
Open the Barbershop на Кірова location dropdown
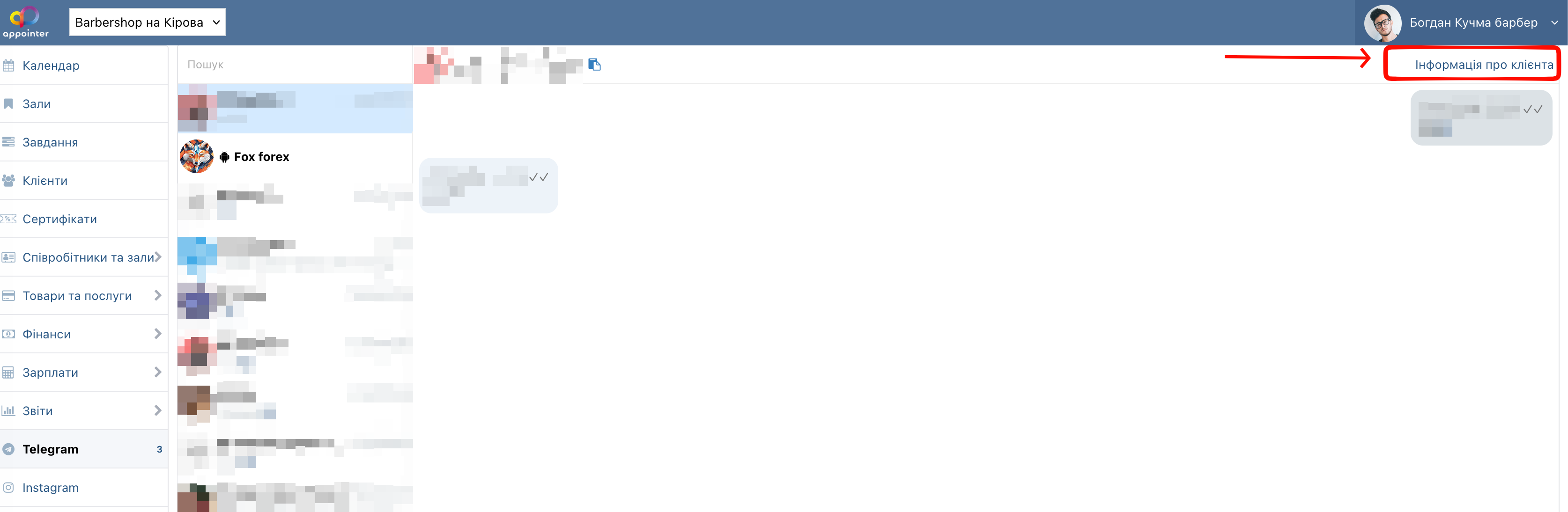[x=148, y=22]
